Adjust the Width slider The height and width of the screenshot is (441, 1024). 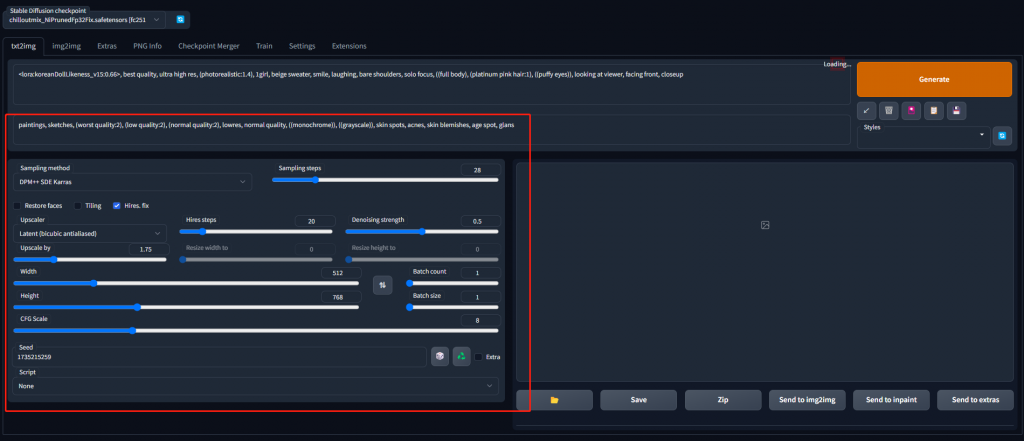point(186,283)
